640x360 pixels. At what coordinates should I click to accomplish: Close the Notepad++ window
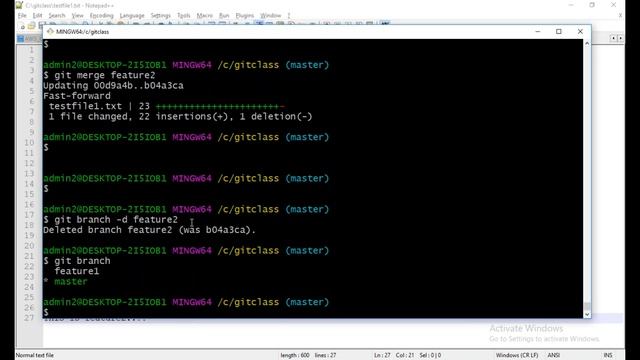pyautogui.click(x=613, y=5)
